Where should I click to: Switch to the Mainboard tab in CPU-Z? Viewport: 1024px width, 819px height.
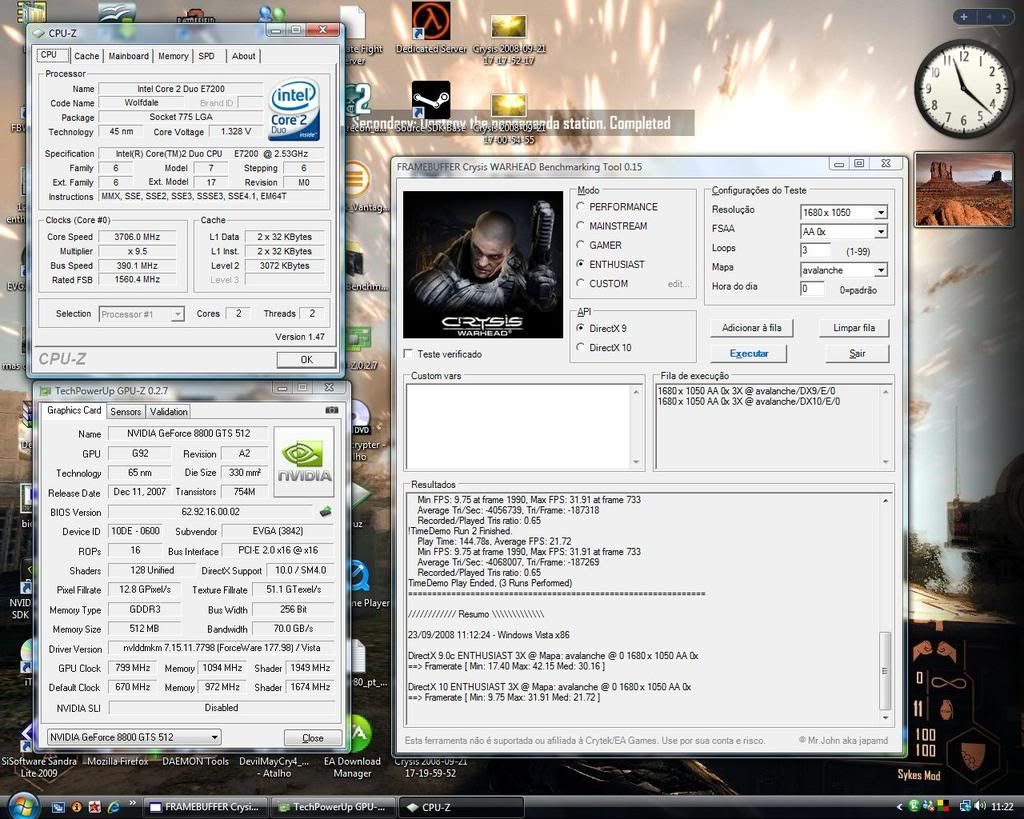point(128,56)
